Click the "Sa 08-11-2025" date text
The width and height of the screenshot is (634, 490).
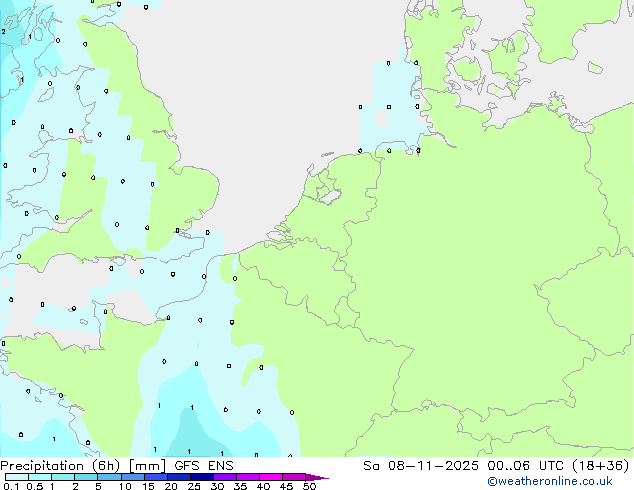[x=421, y=466]
